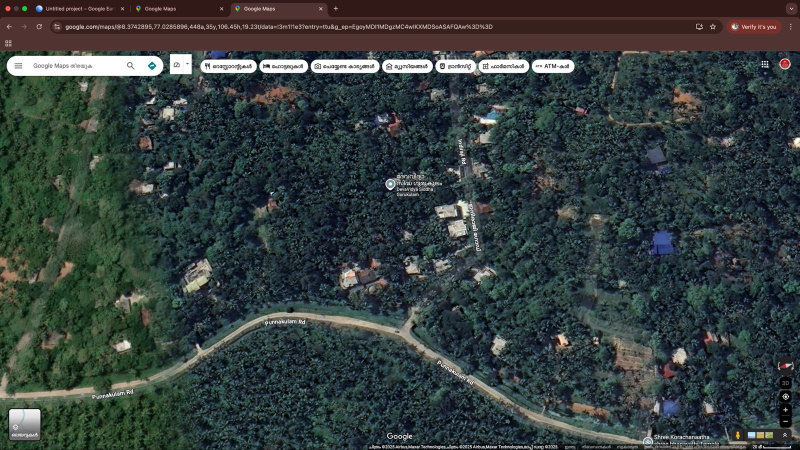Bookmark this page with the star icon

(x=713, y=26)
